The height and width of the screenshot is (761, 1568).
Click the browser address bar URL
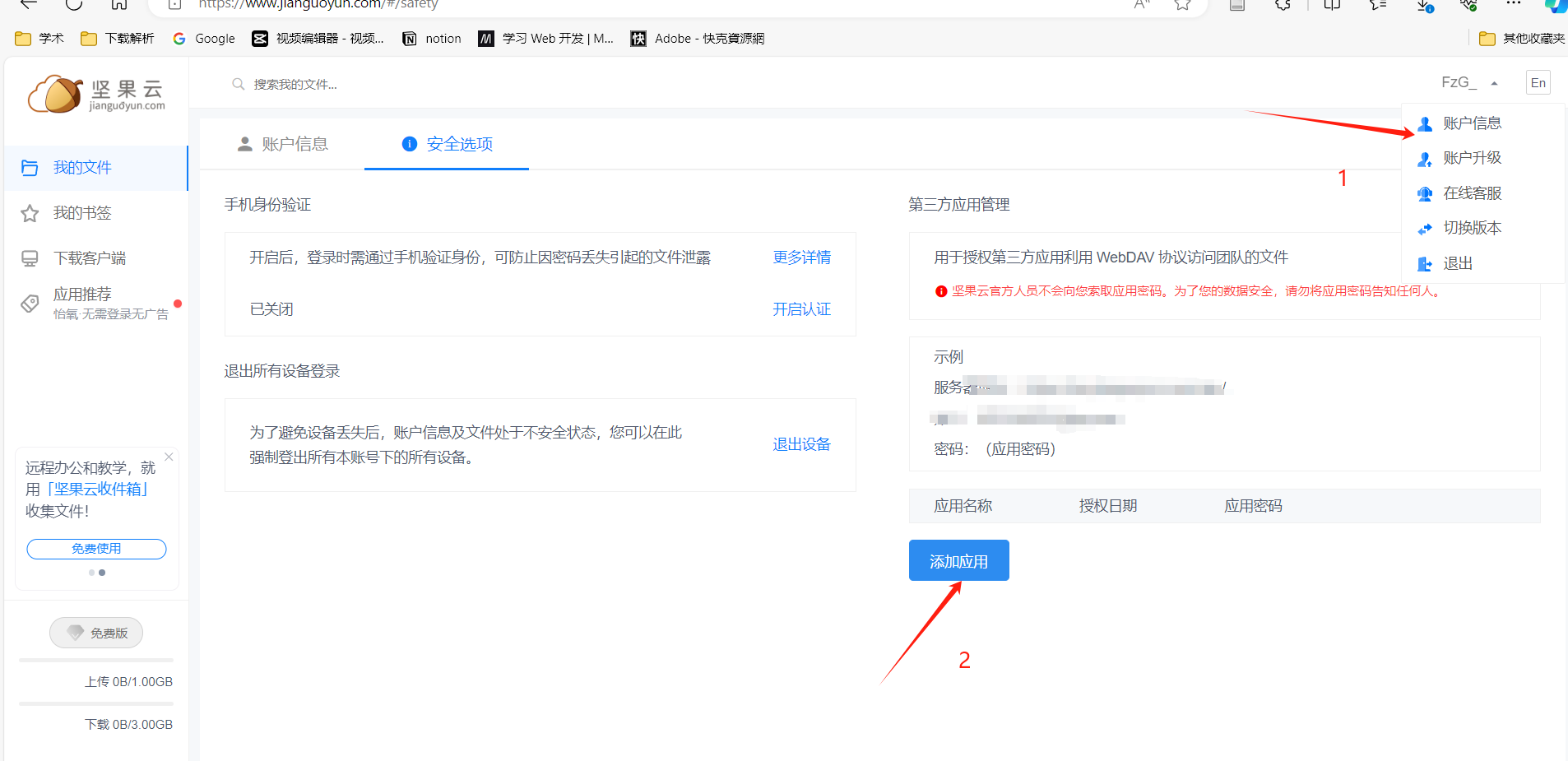coord(319,5)
